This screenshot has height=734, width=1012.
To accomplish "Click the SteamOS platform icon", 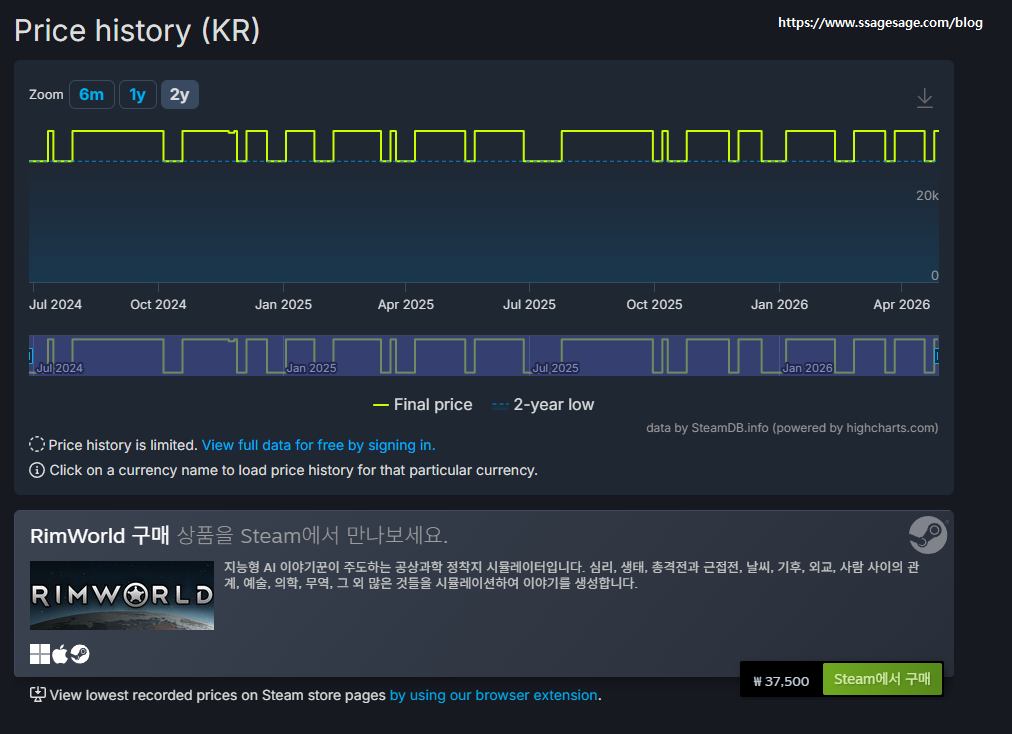I will coord(80,654).
